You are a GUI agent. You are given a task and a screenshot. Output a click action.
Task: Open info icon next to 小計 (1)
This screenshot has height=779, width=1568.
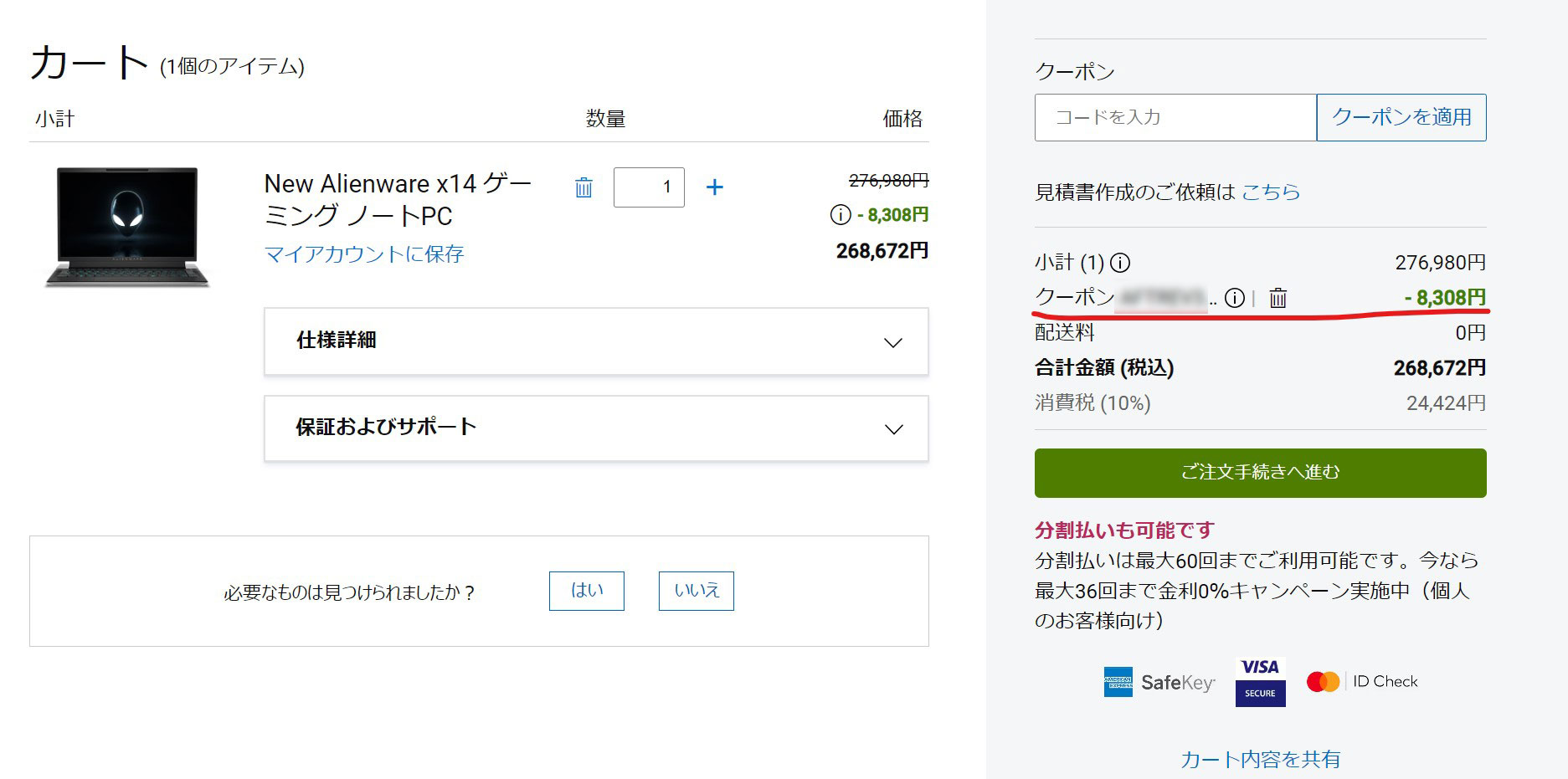coord(1119,263)
